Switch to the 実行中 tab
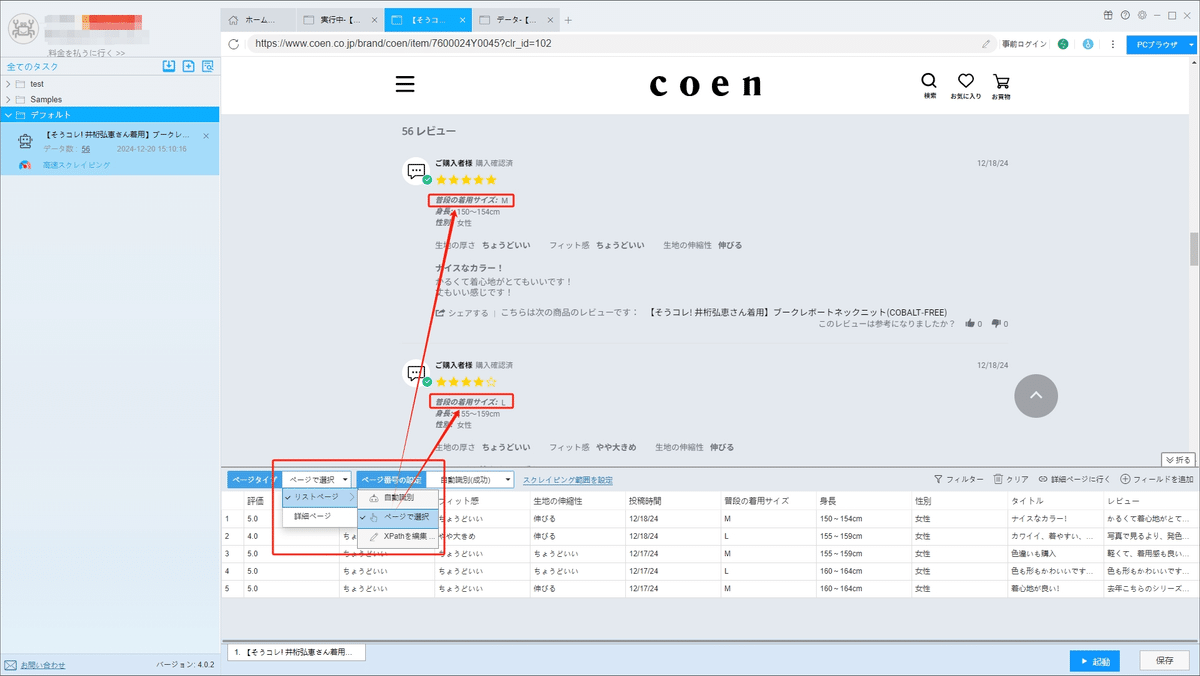 tap(342, 19)
